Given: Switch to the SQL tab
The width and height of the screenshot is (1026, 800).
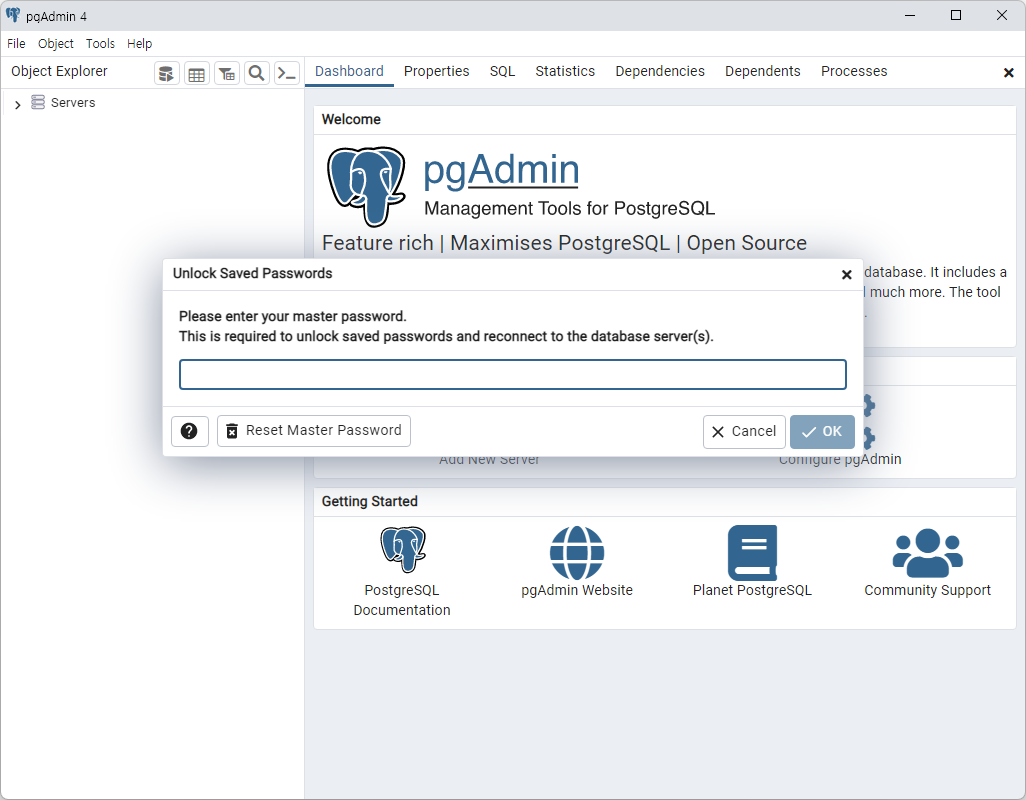Looking at the screenshot, I should point(503,71).
